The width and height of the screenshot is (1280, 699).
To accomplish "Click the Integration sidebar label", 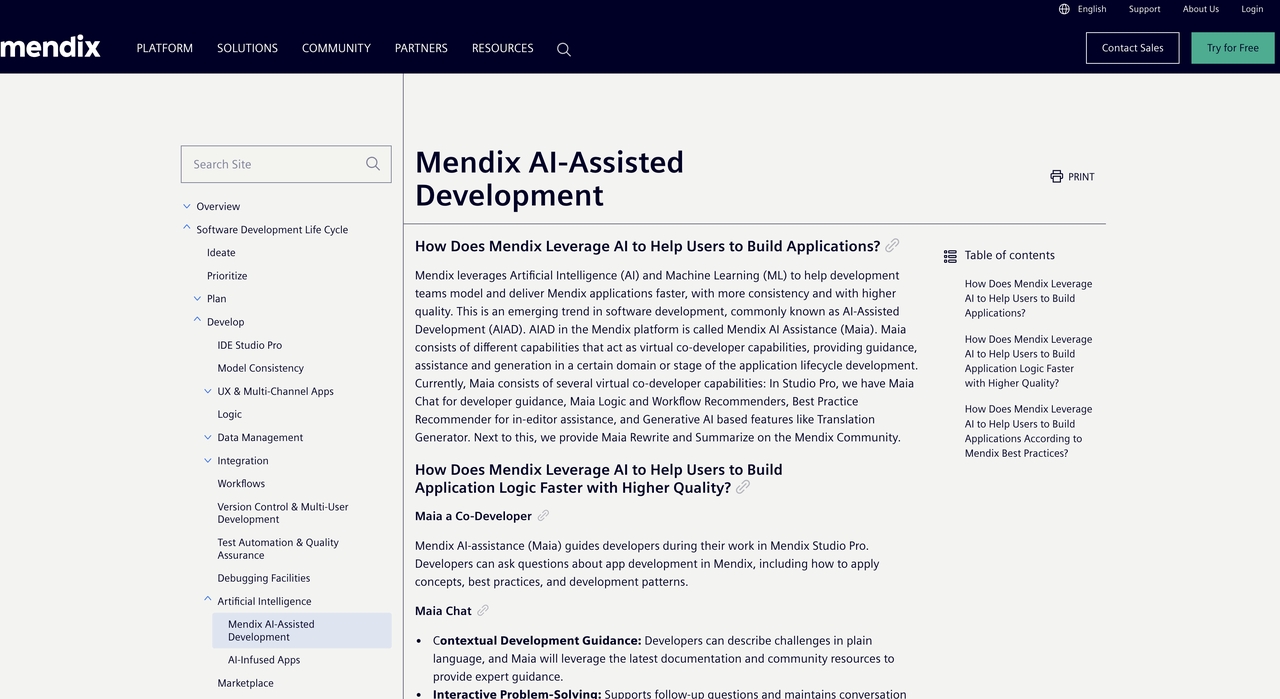I will point(243,461).
